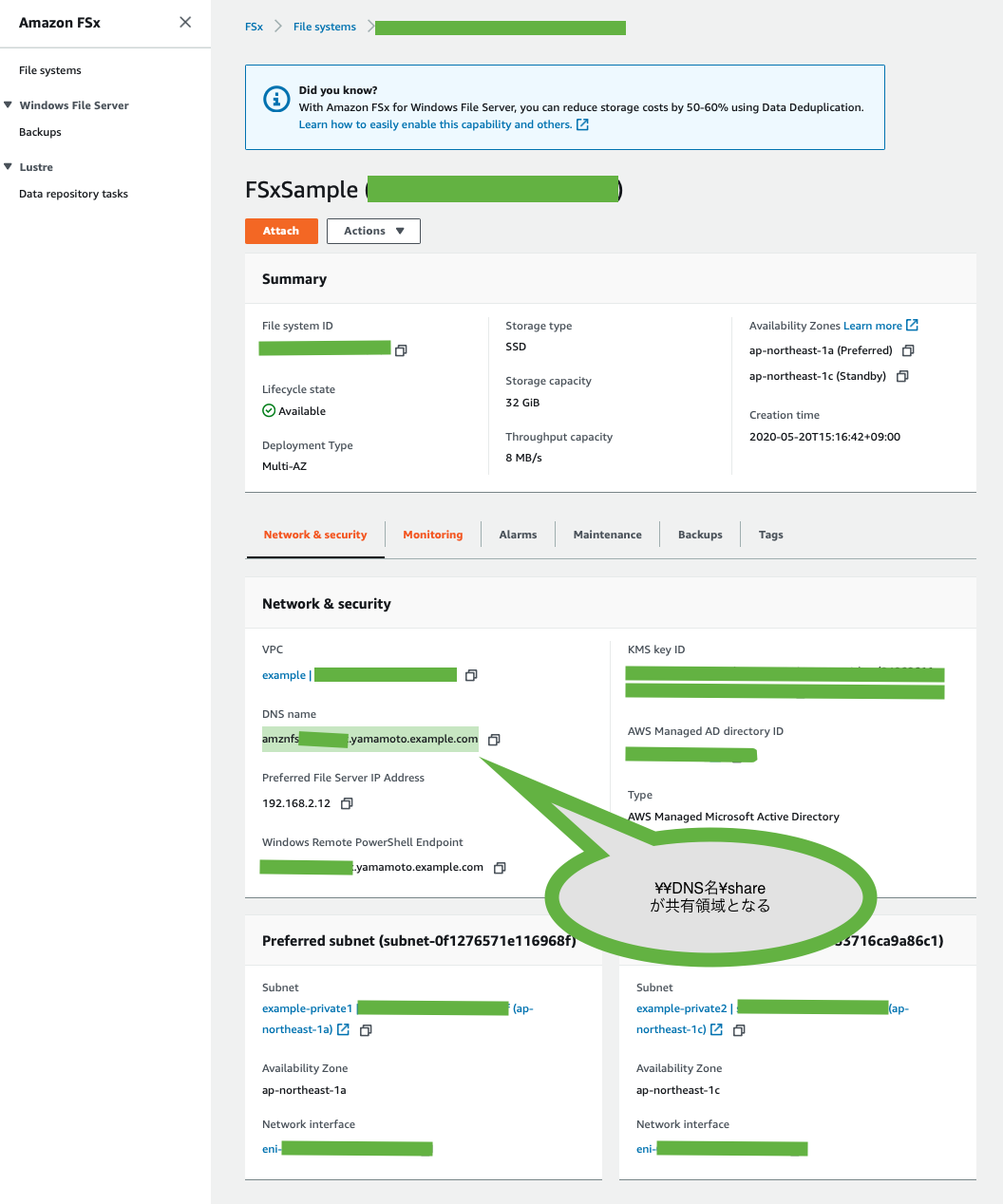Image resolution: width=1003 pixels, height=1204 pixels.
Task: Close the Amazon FSx sidebar
Action: (x=185, y=22)
